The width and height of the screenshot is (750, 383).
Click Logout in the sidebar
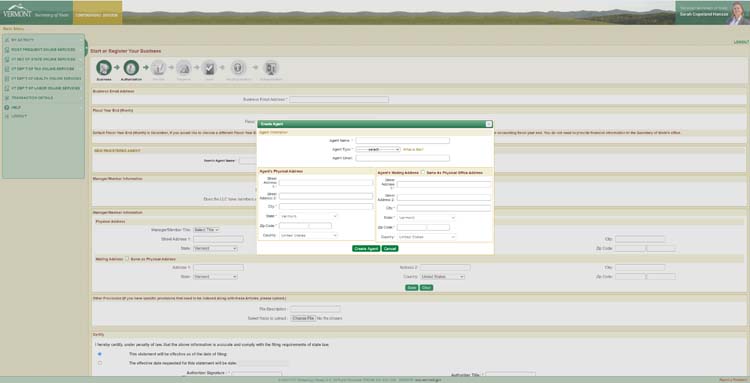(x=19, y=116)
